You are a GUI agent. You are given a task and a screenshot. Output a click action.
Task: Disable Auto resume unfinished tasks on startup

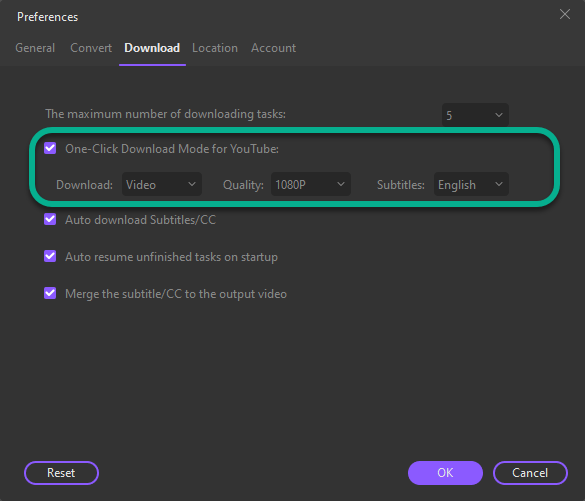pyautogui.click(x=50, y=256)
